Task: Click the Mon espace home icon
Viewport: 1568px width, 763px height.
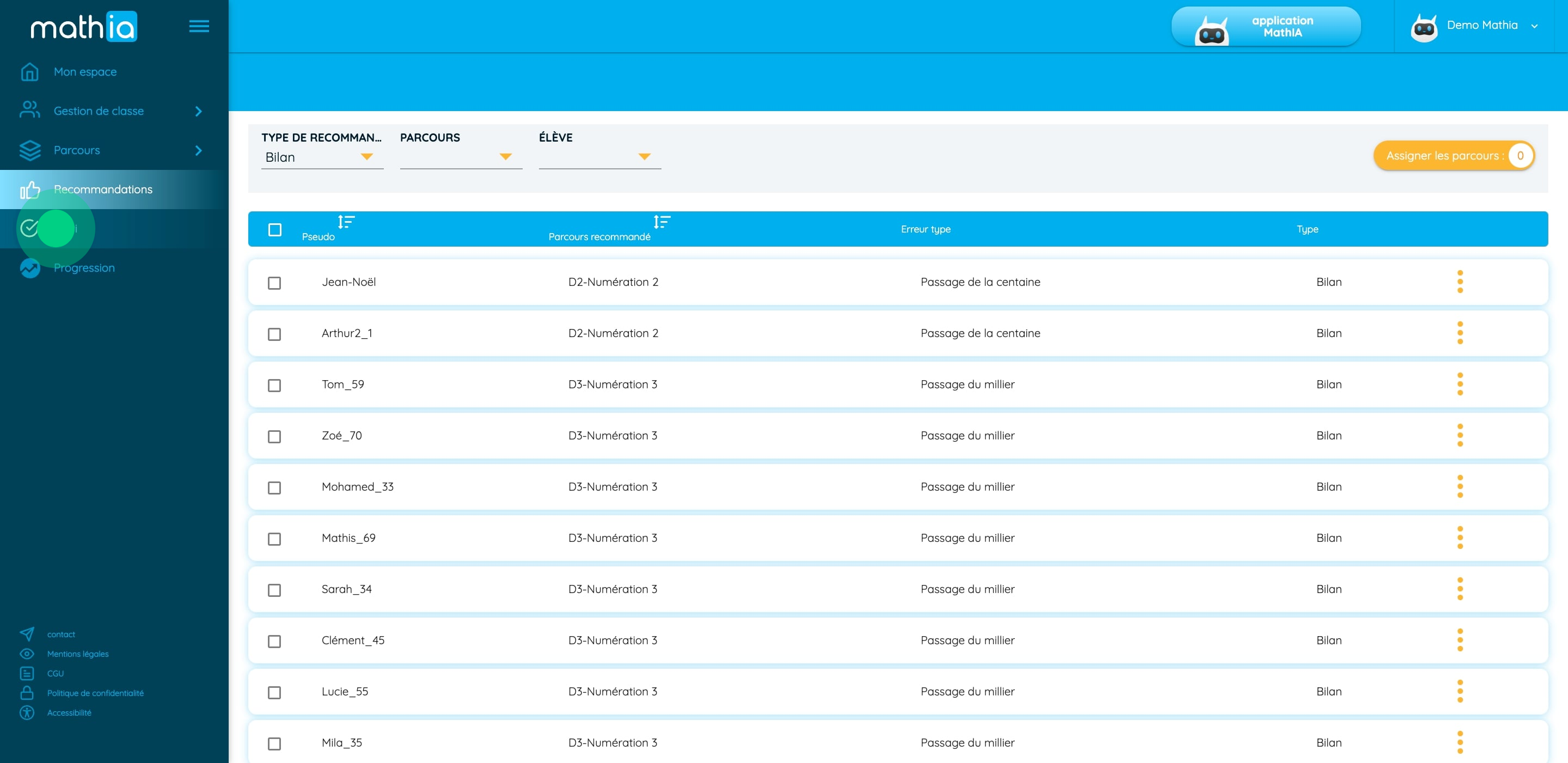Action: point(29,72)
